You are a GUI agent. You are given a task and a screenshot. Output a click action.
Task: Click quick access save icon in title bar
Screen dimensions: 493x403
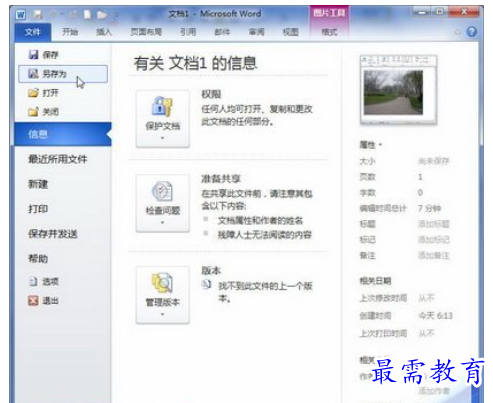coord(38,15)
